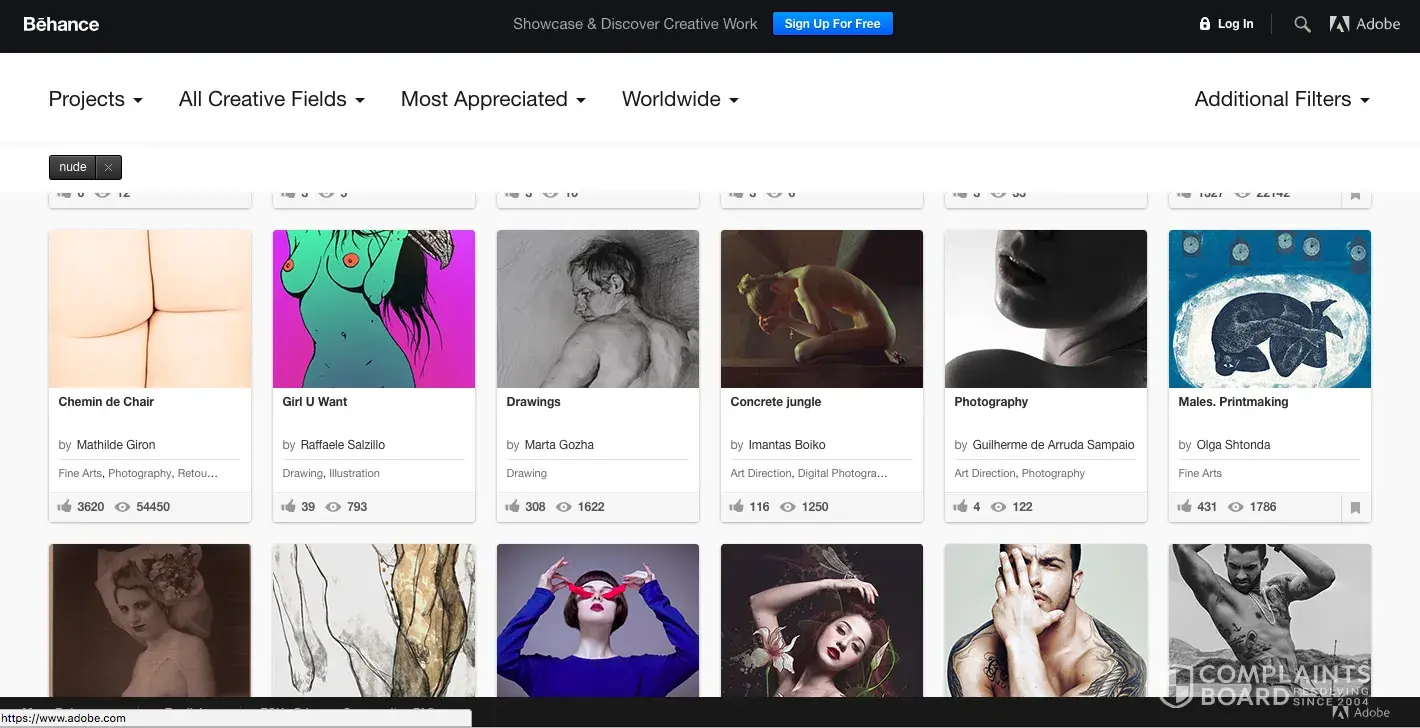Open the Males. Printmaking project thumbnail
This screenshot has height=728, width=1420.
1269,309
